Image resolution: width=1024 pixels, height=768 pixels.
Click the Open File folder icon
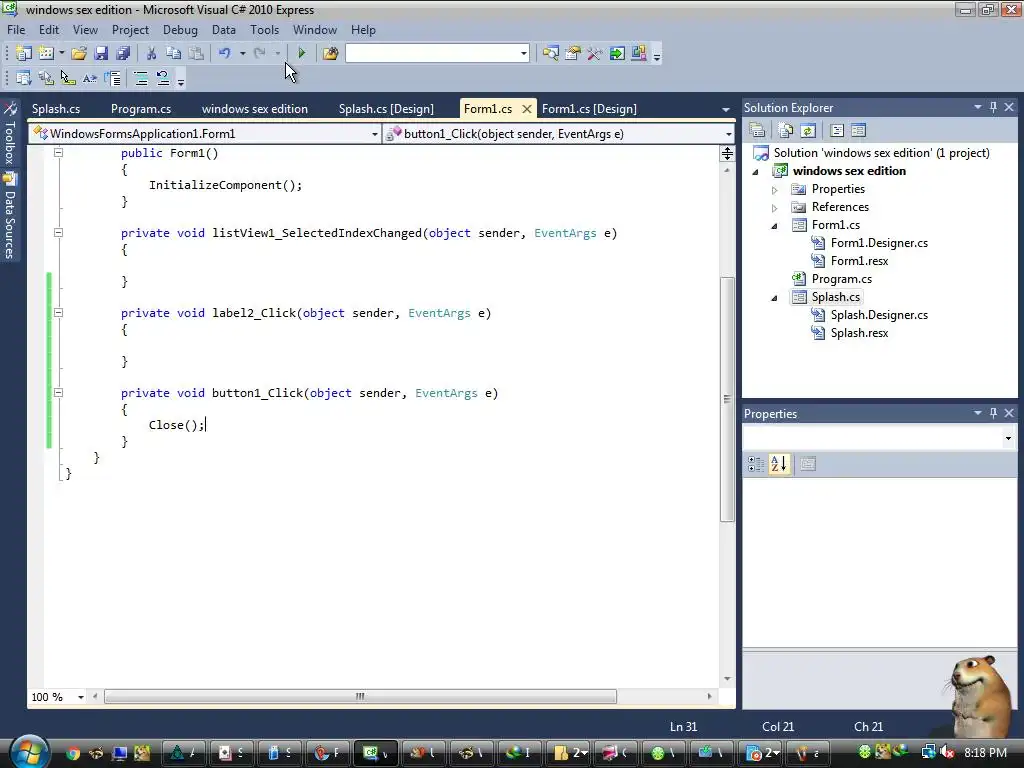tap(79, 53)
